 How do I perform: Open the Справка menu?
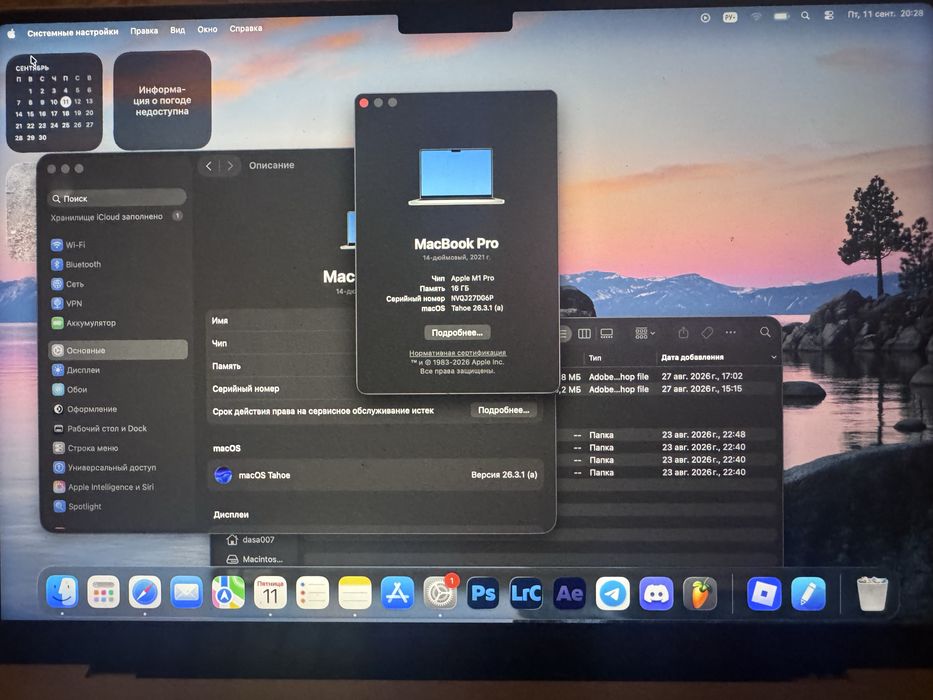tap(246, 28)
